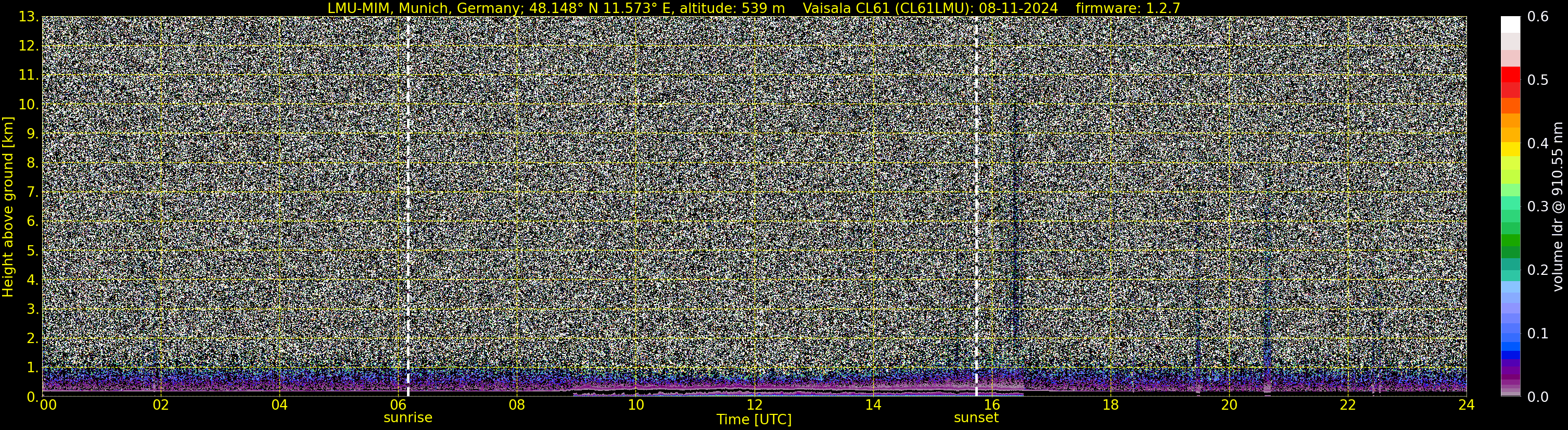Click the time axis tick label '18'

1110,405
